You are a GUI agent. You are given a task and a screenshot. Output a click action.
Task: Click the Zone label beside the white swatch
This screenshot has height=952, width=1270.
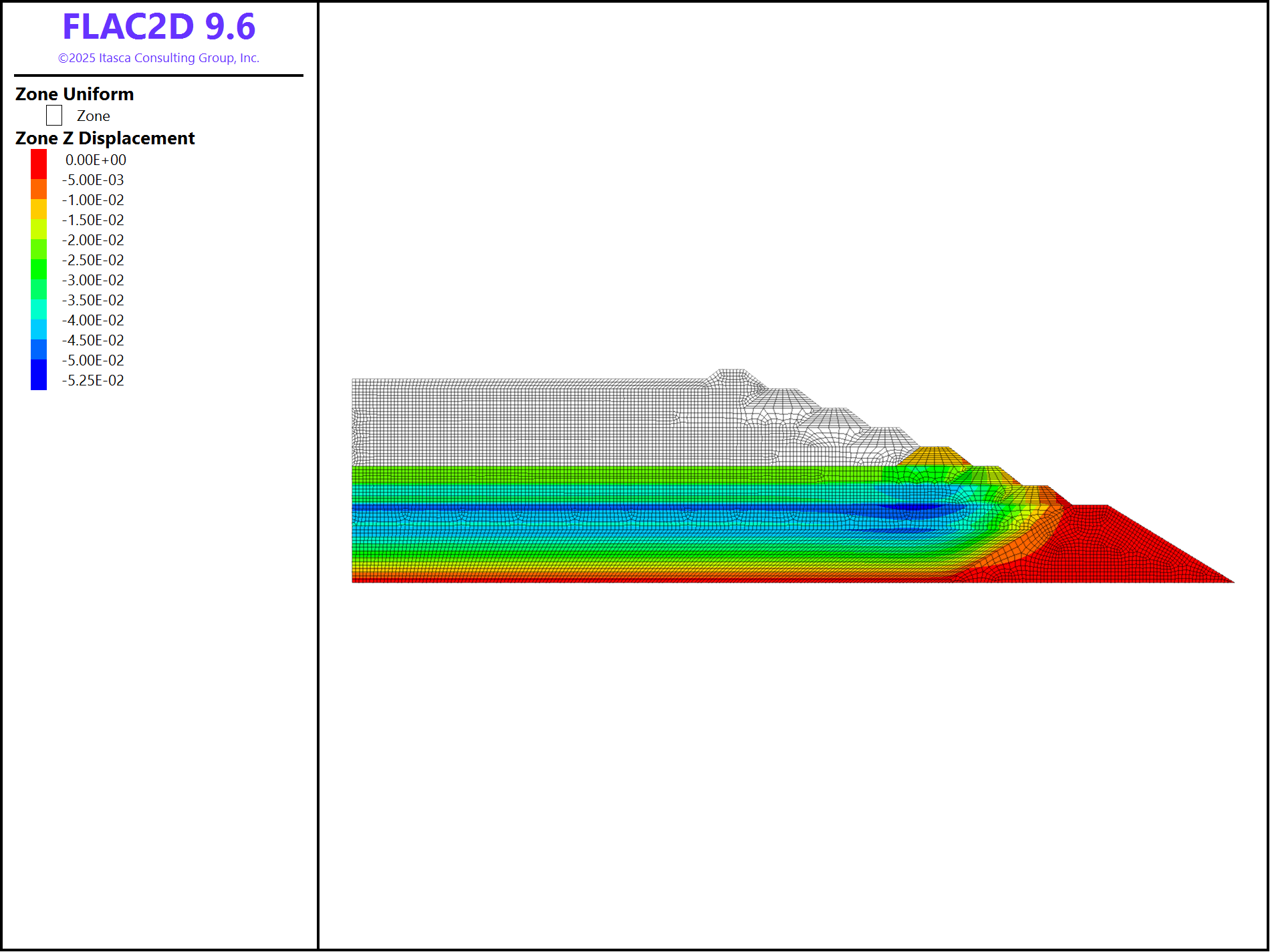pos(94,116)
